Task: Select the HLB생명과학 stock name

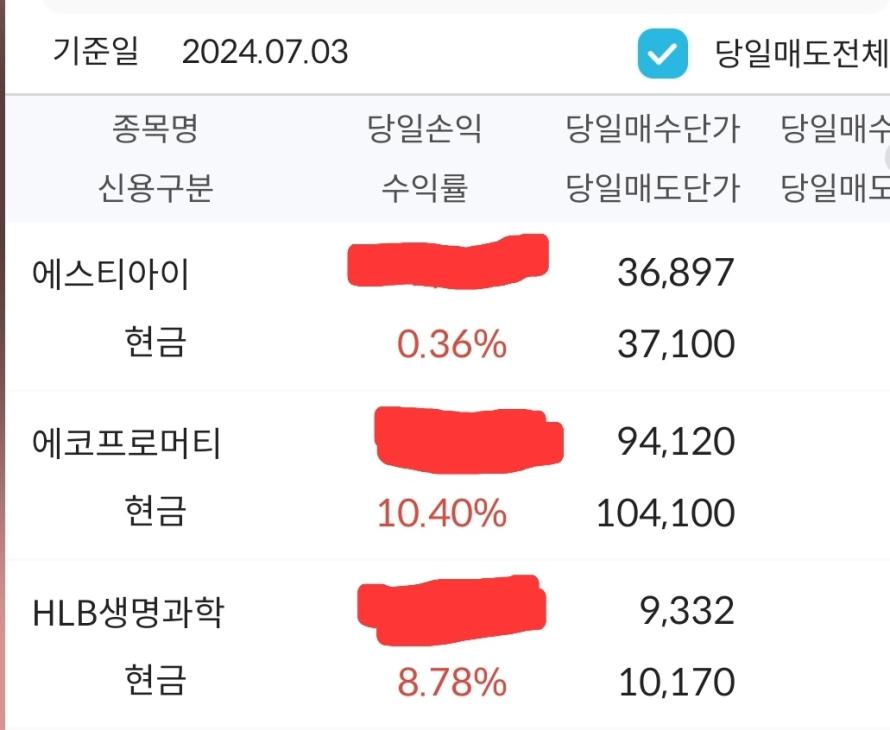Action: pyautogui.click(x=128, y=613)
